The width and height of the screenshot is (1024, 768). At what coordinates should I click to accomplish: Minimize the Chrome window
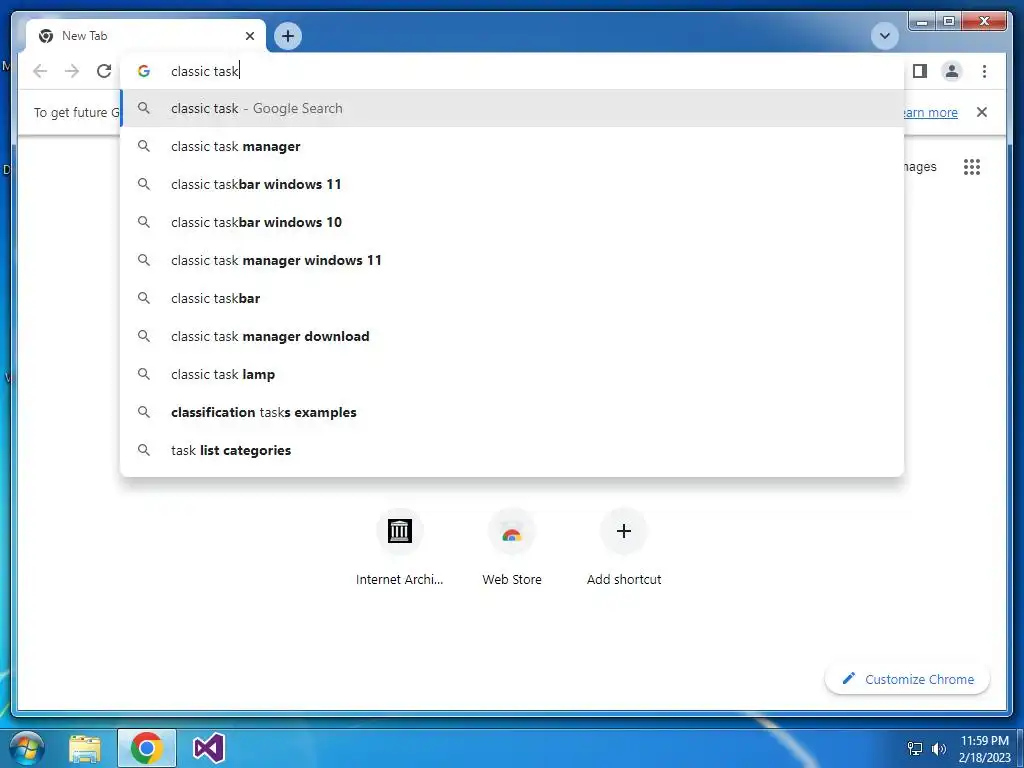pyautogui.click(x=921, y=22)
